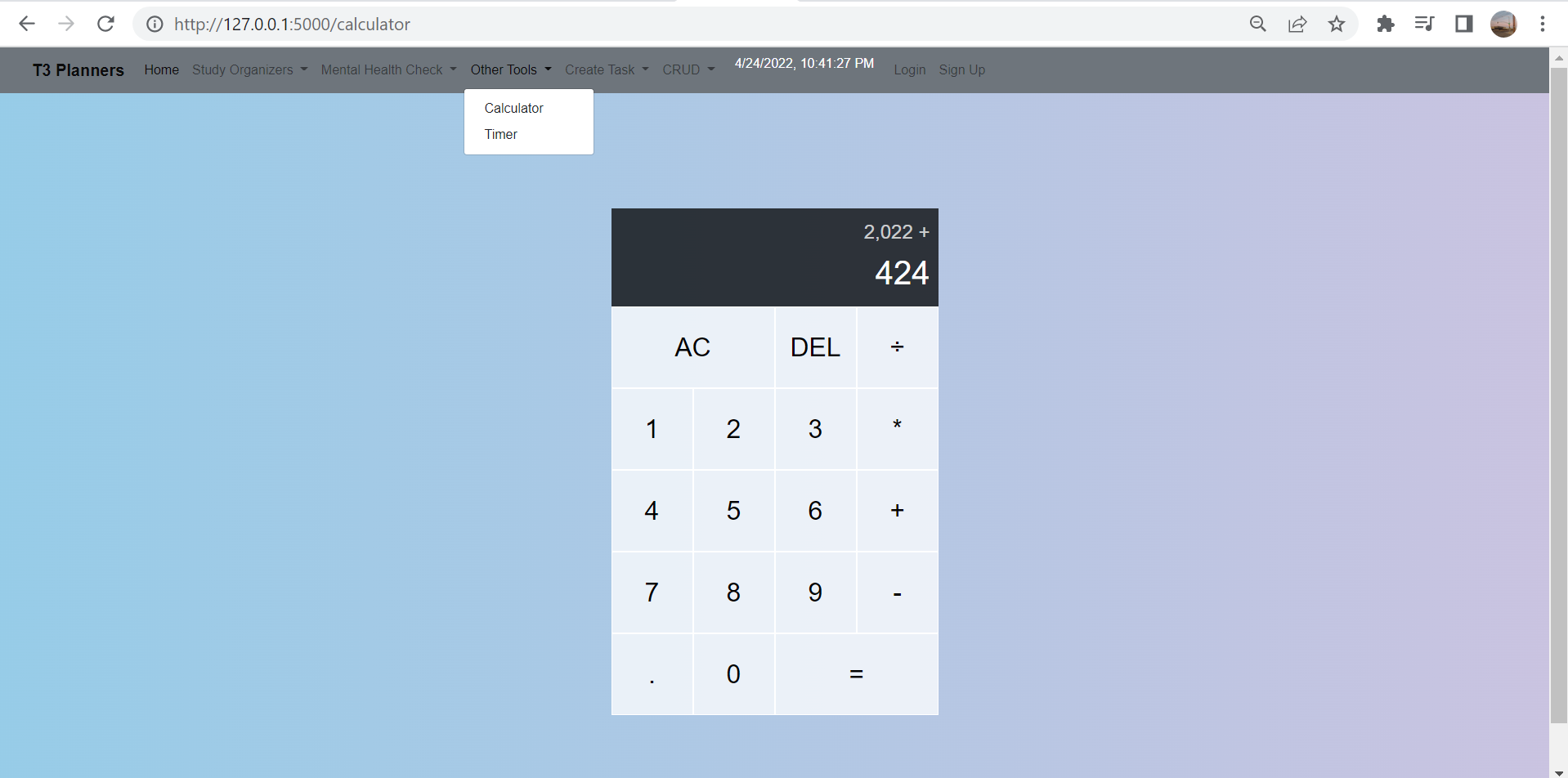Tap digit 1 on the calculator
This screenshot has width=1568, height=778.
tap(652, 429)
